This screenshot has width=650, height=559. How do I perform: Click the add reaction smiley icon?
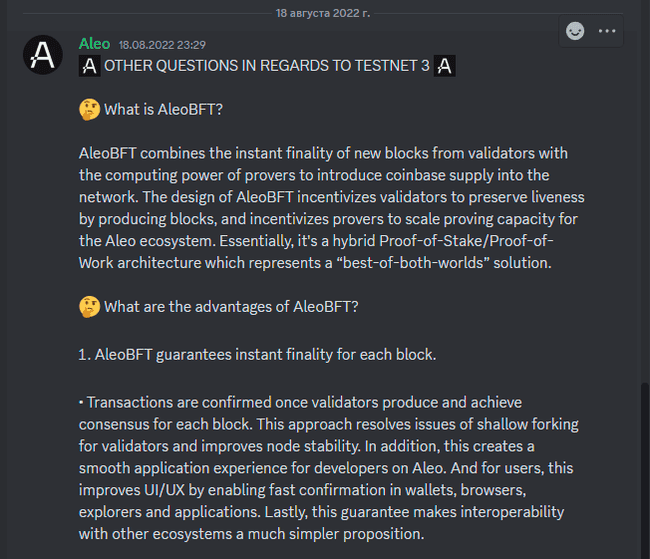[x=575, y=31]
